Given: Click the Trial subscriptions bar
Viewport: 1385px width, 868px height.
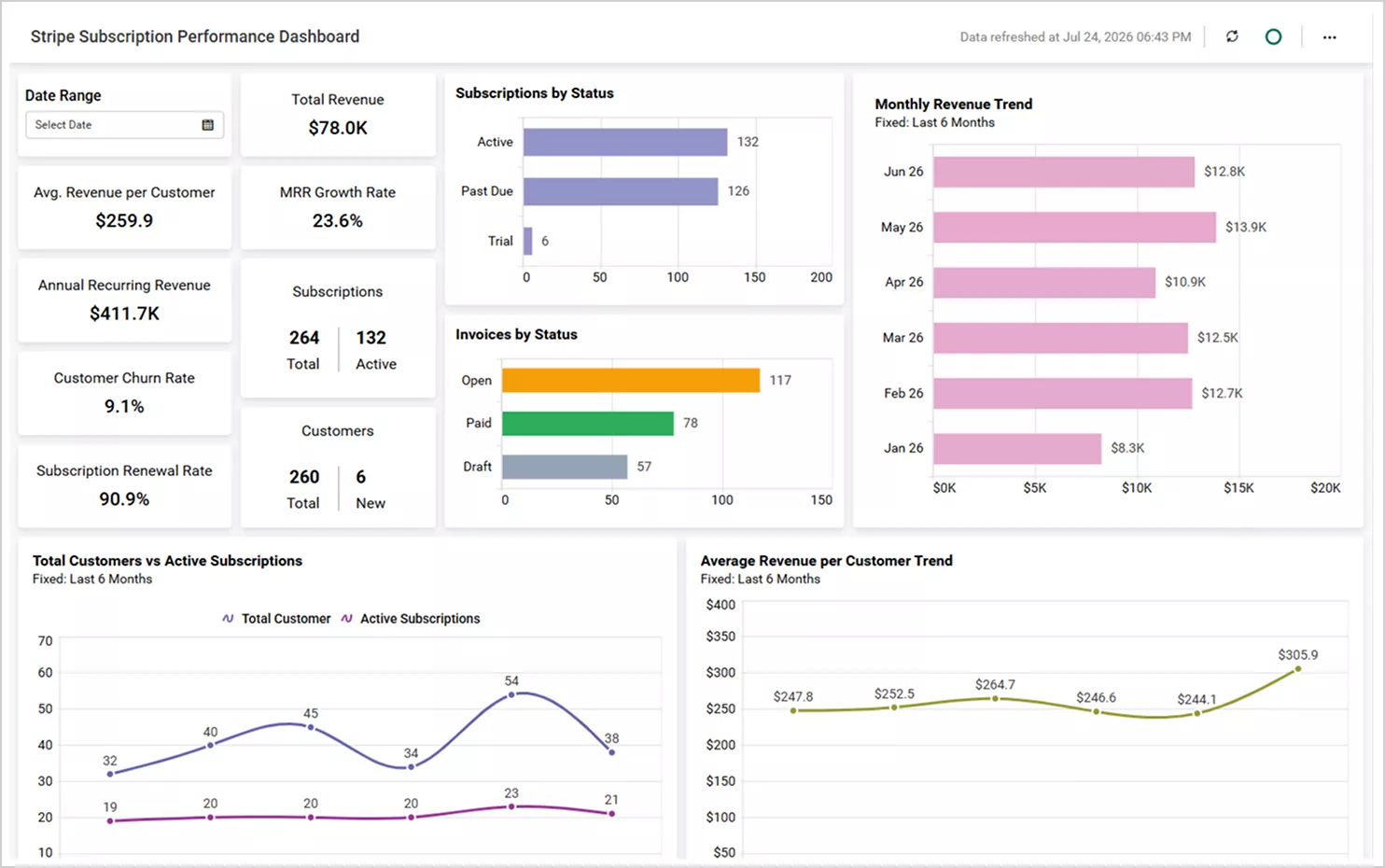Looking at the screenshot, I should coord(528,241).
